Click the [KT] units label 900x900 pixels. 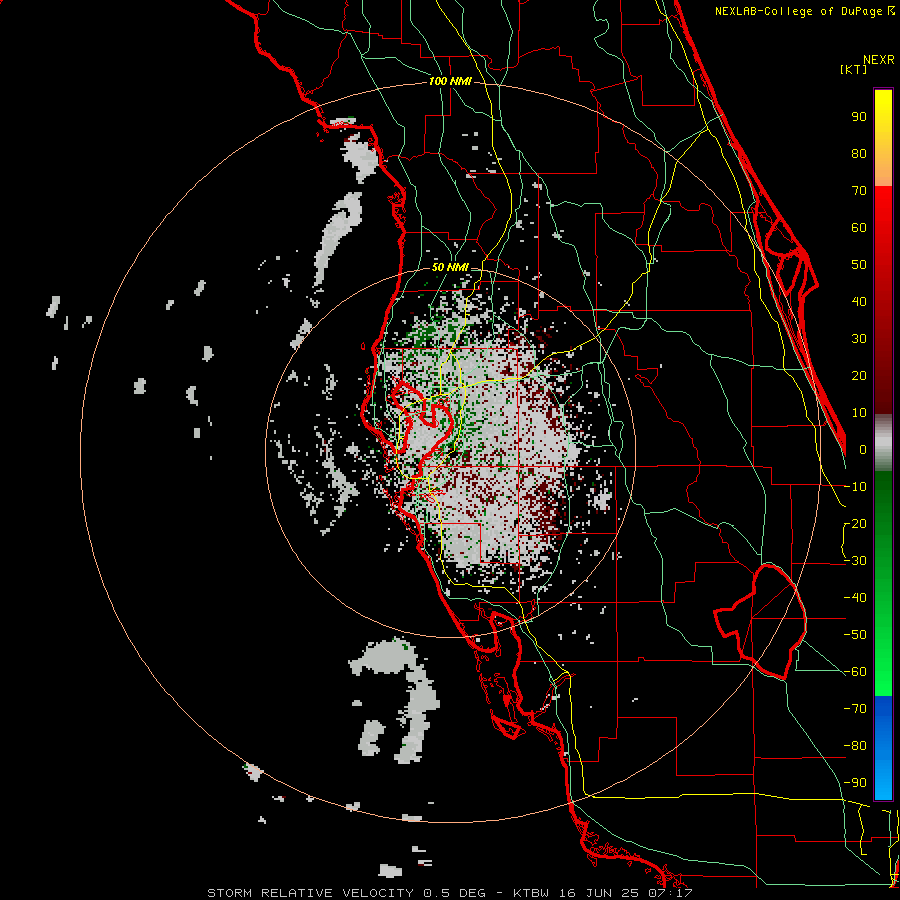(853, 69)
